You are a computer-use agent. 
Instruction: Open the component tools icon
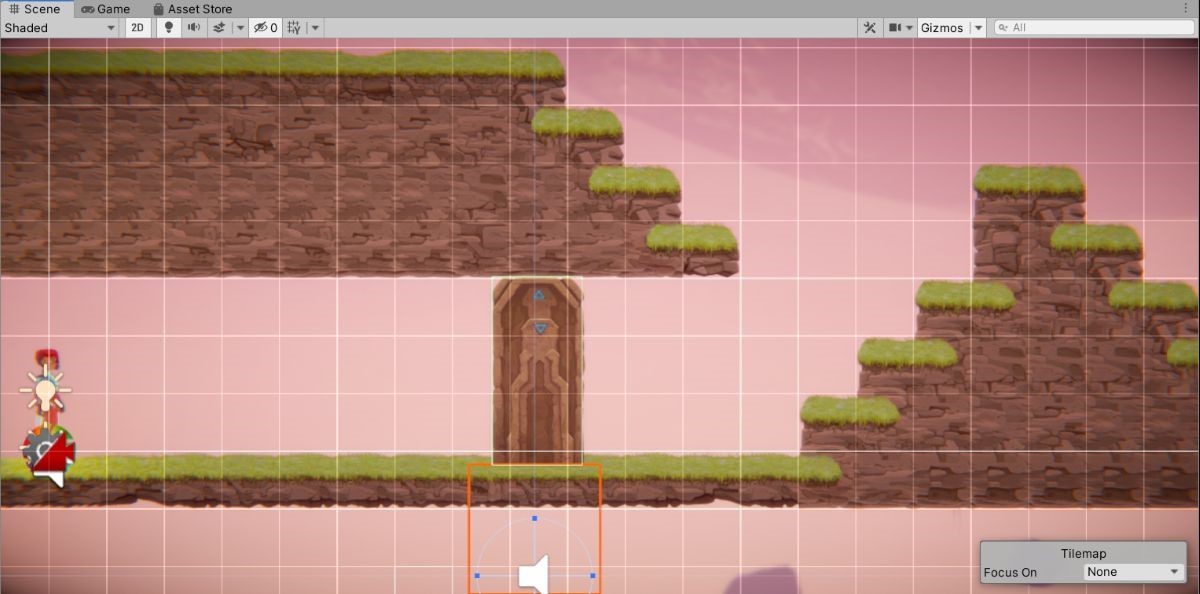(x=870, y=28)
